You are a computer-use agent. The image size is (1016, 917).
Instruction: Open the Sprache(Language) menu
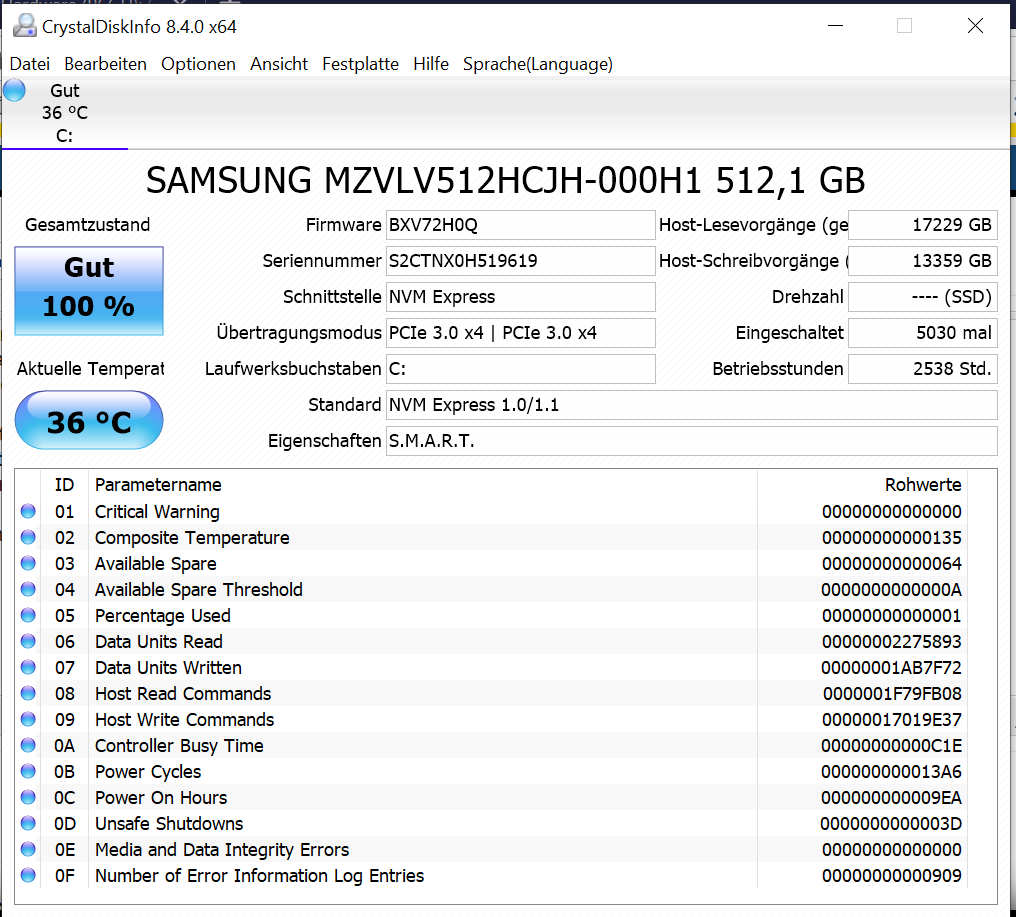[x=538, y=64]
